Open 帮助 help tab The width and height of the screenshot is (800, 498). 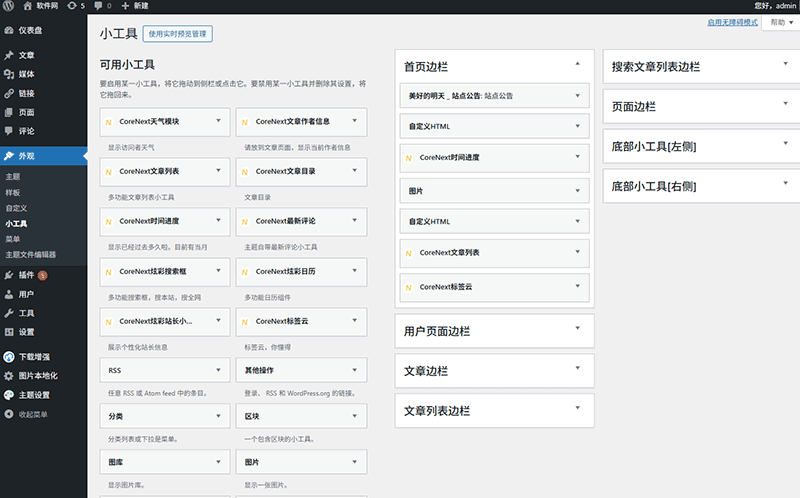pos(781,22)
